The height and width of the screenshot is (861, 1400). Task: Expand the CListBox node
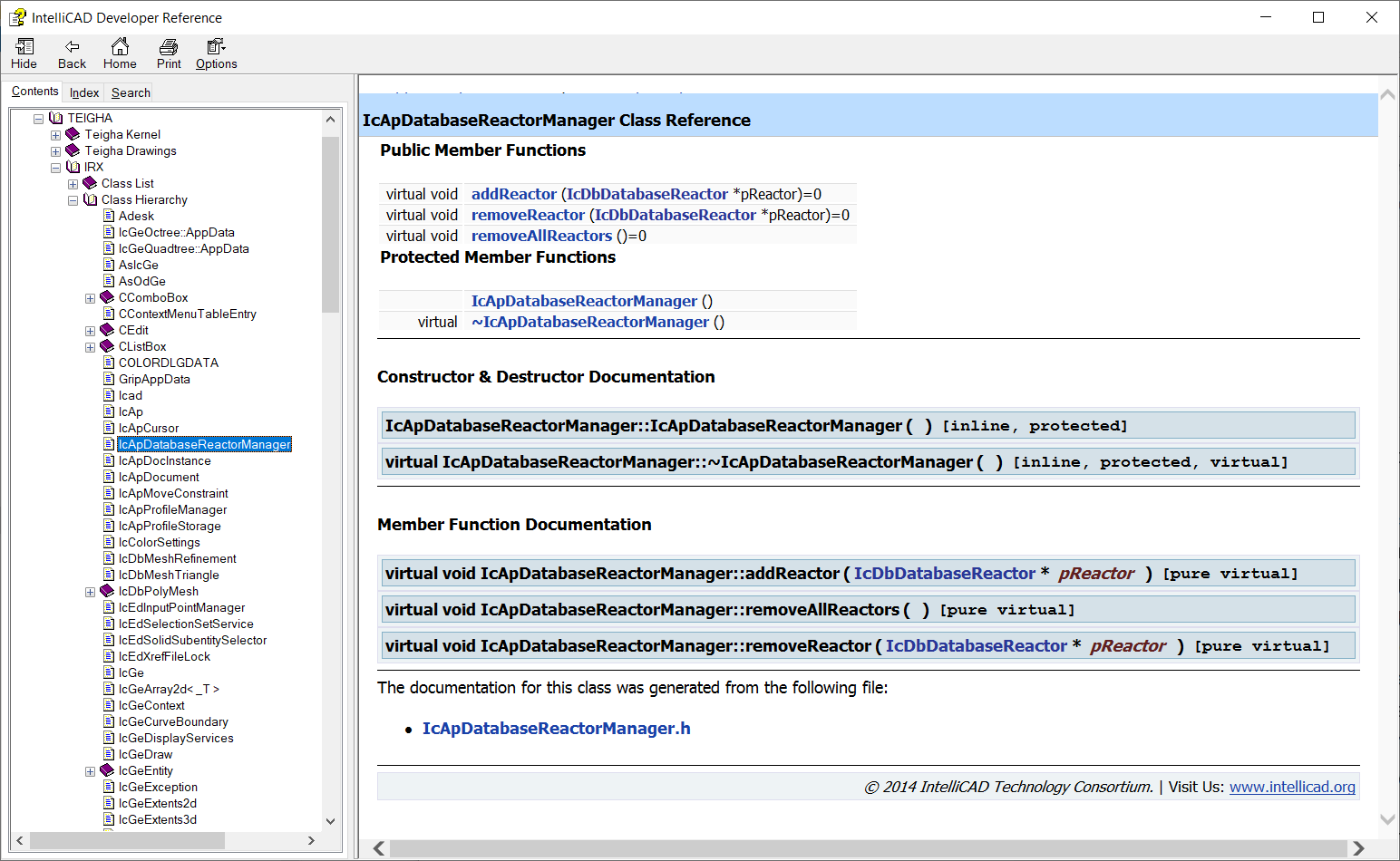click(91, 347)
